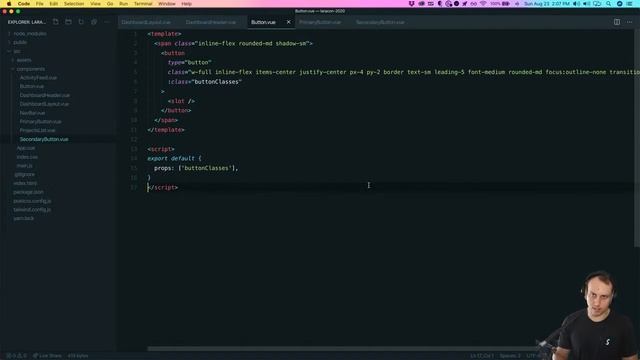Image resolution: width=640 pixels, height=360 pixels.
Task: Open postcss.config.js in the file tree
Action: pos(32,201)
